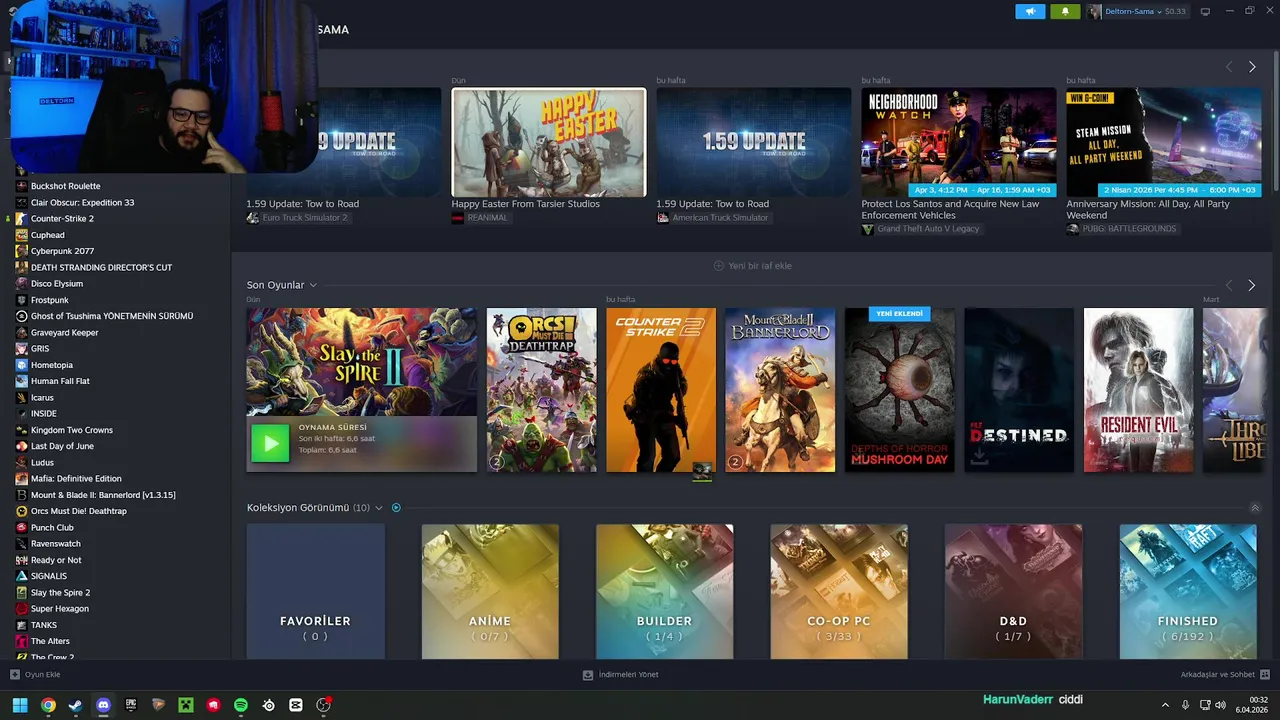
Task: Open Minecraft creeper icon in taskbar
Action: (186, 705)
